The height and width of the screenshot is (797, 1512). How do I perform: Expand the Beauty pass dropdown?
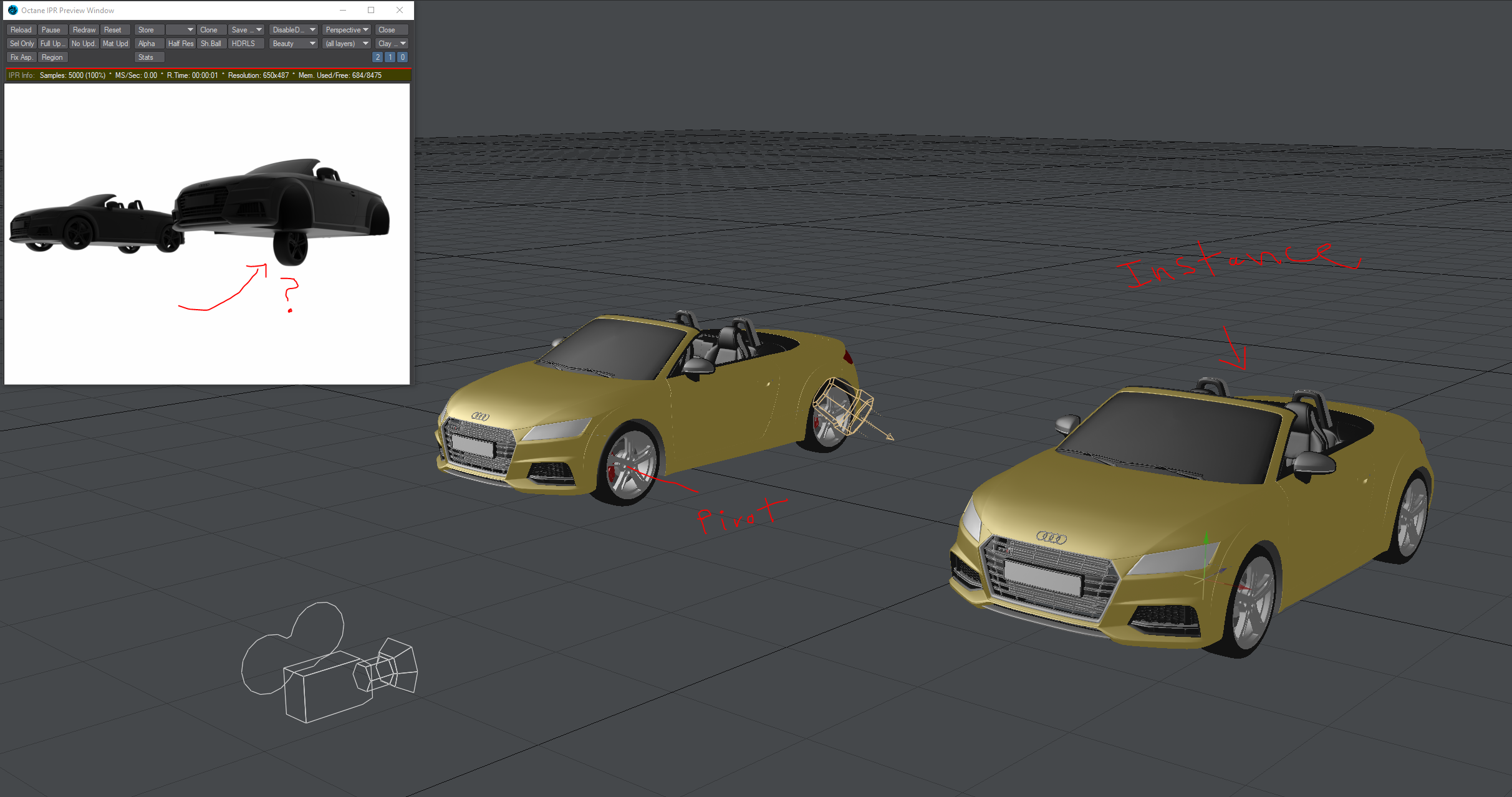point(294,44)
